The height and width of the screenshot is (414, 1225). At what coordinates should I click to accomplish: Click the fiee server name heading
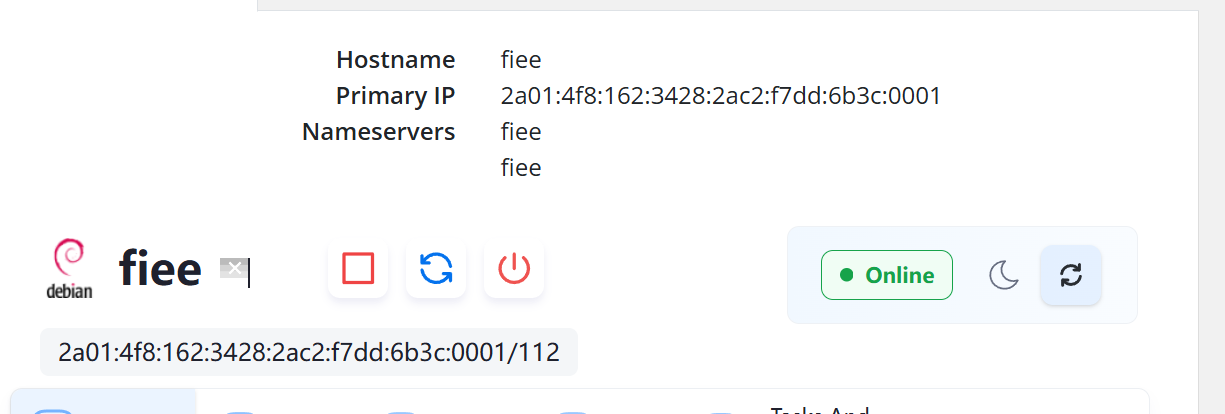point(160,269)
